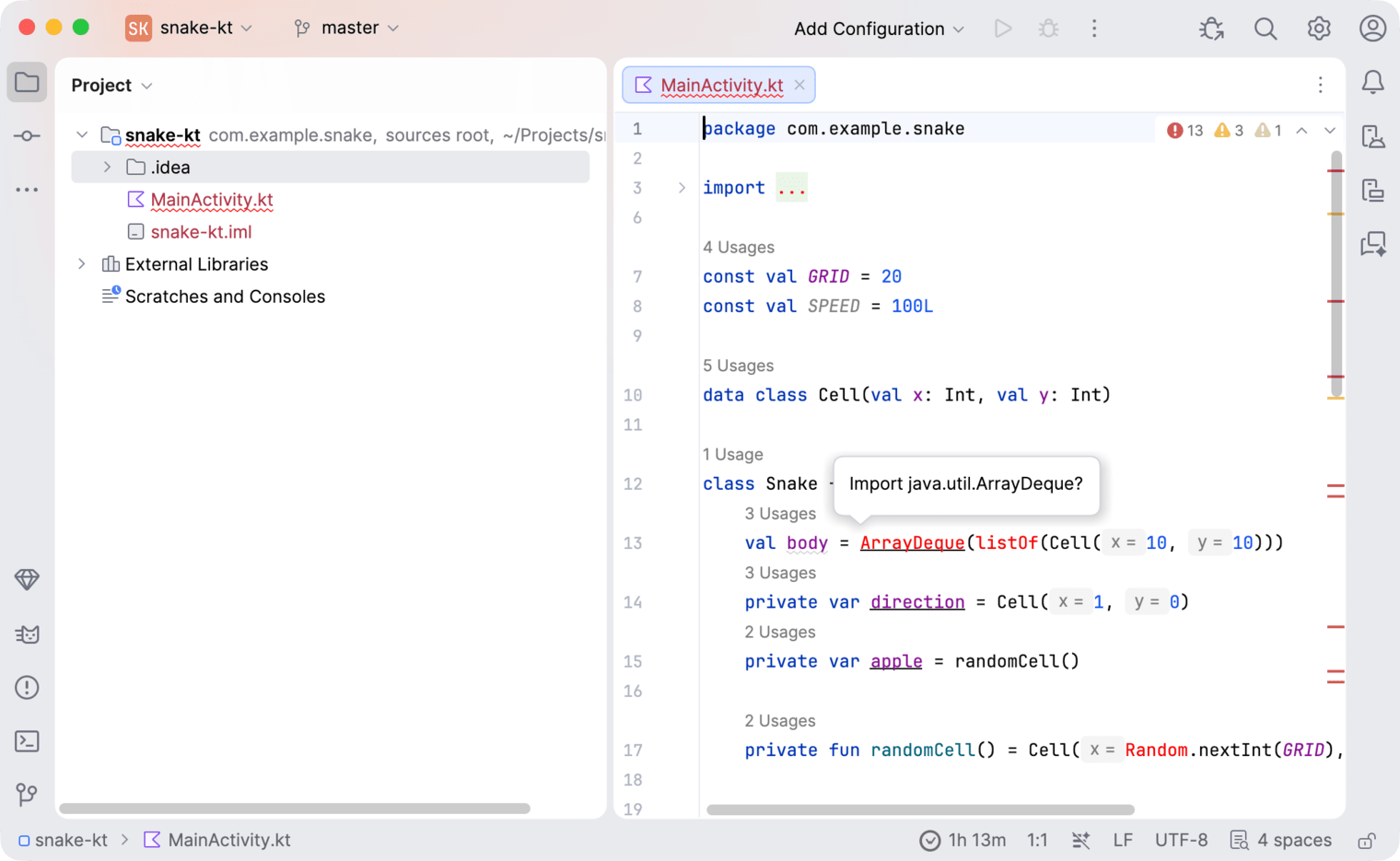Screen dimensions: 1400x861
Task: Open the IDE Settings gear icon
Action: click(1319, 29)
